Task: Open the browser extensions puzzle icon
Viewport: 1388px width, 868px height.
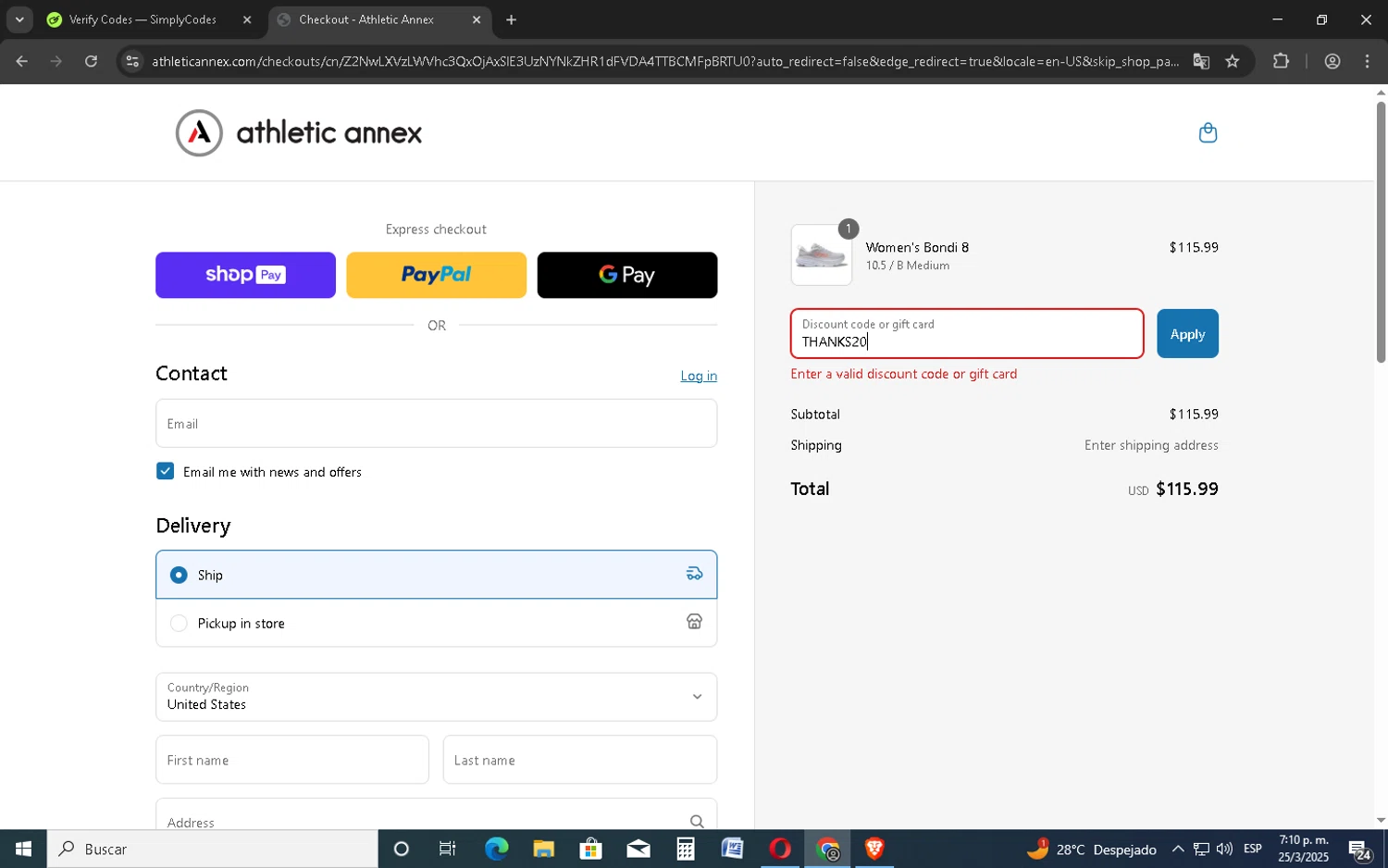Action: tap(1281, 61)
